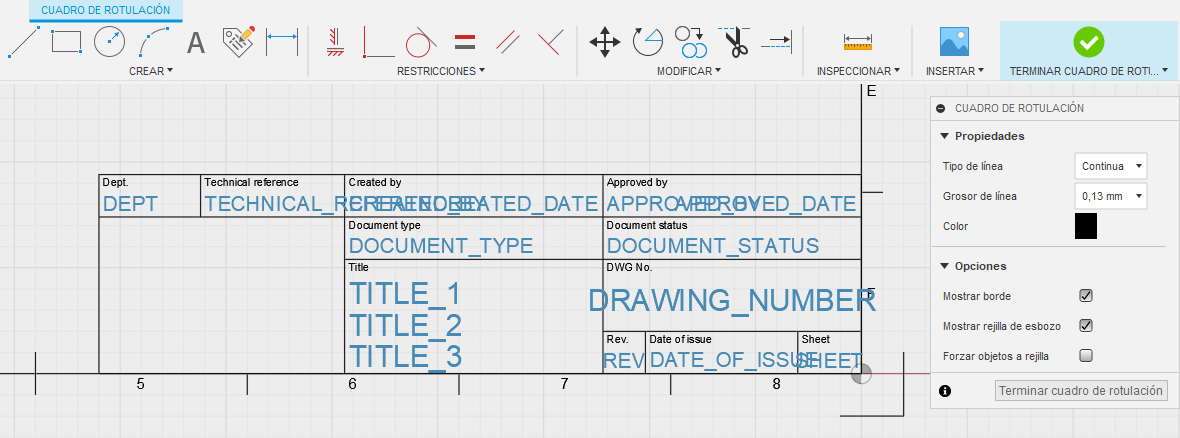Select the Extend tool
Image resolution: width=1180 pixels, height=438 pixels.
point(777,41)
